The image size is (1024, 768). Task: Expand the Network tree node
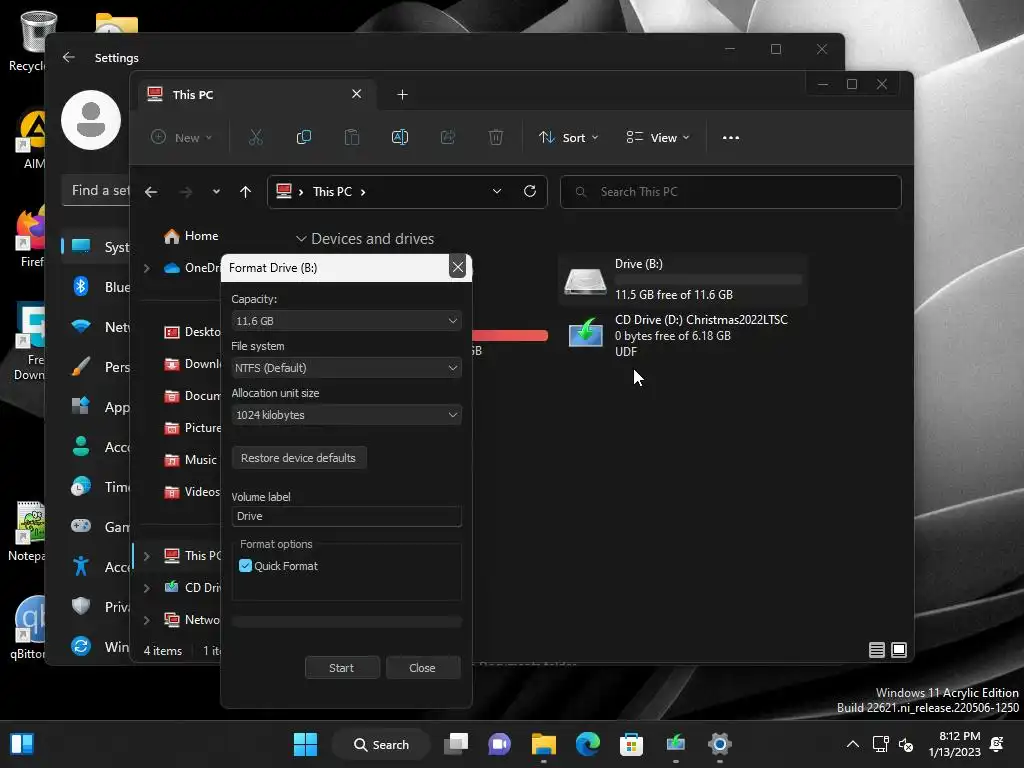click(x=147, y=620)
